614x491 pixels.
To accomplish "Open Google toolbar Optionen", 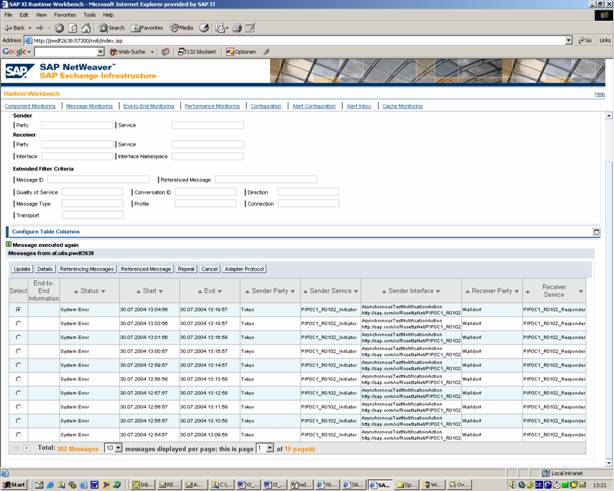I will coord(241,52).
